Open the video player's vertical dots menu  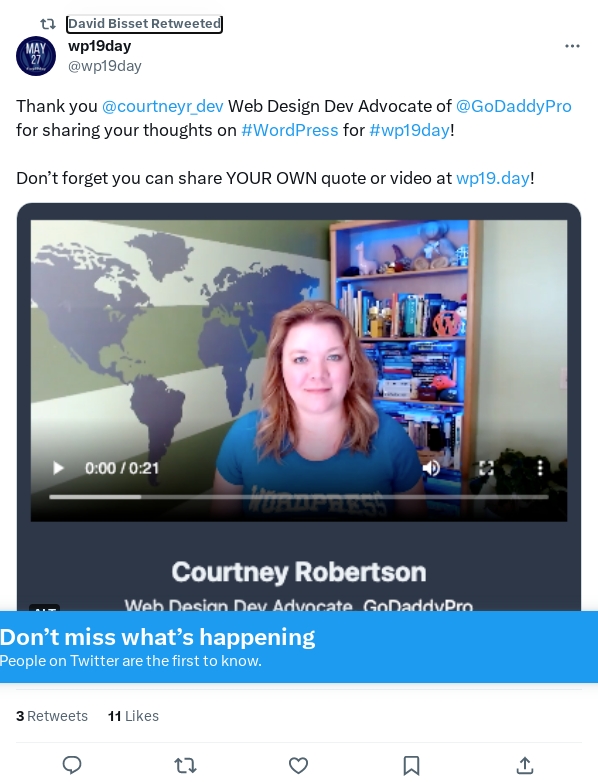coord(540,468)
